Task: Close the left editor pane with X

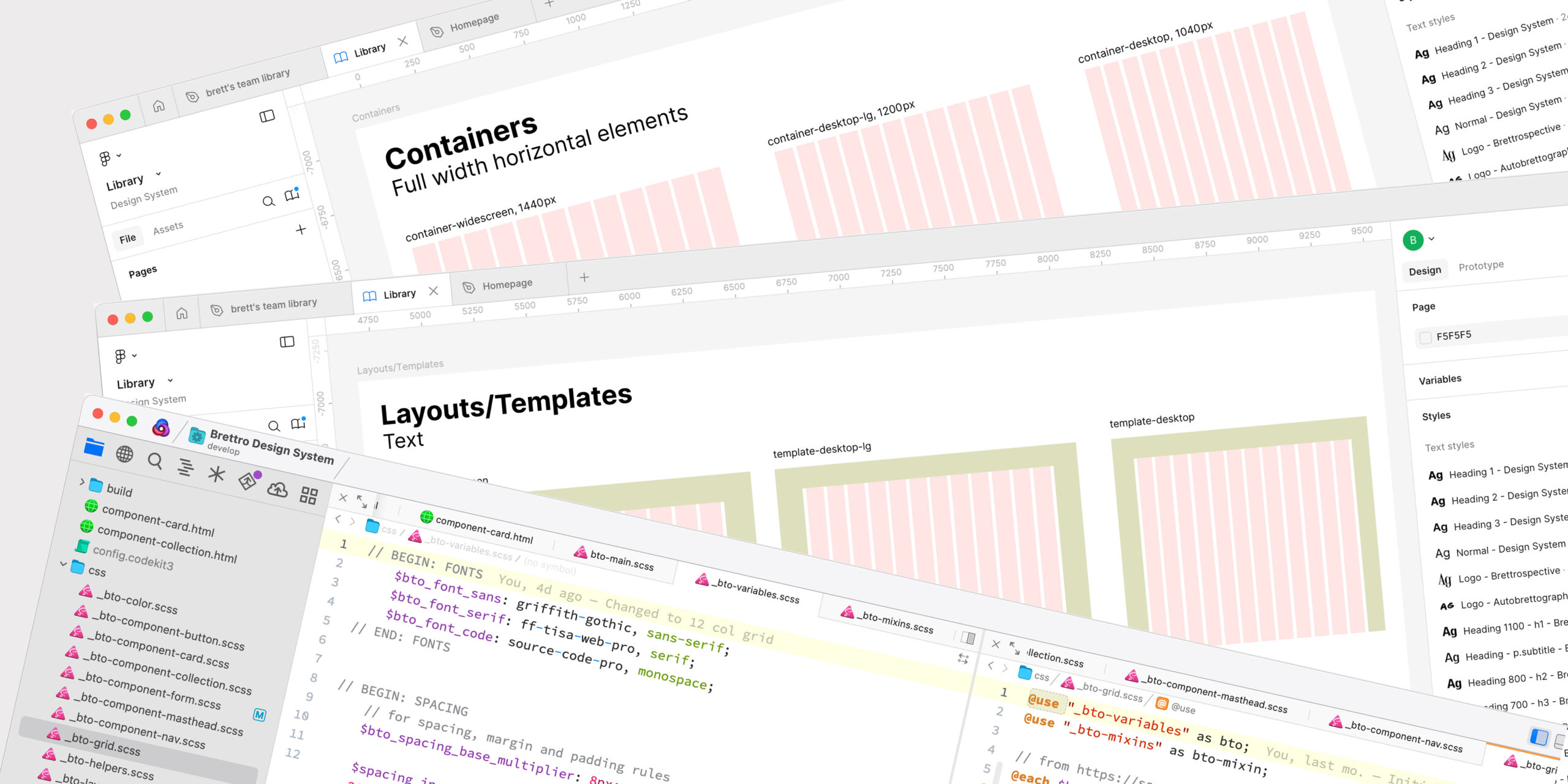Action: (x=343, y=497)
